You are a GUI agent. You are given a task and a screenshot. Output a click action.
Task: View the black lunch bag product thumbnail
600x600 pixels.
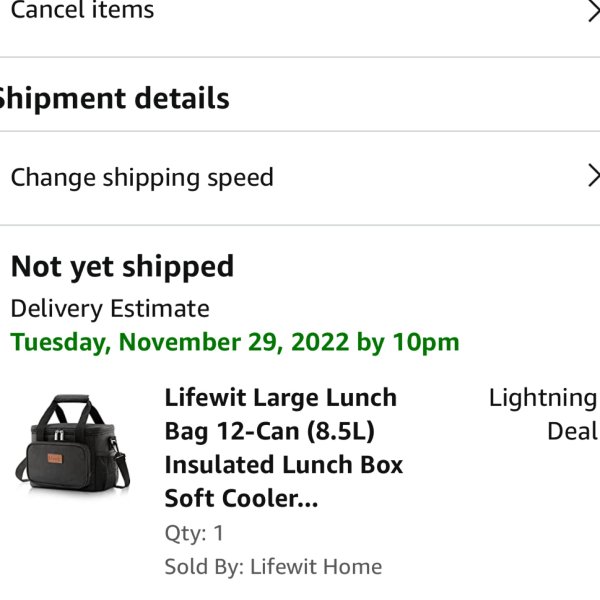pyautogui.click(x=73, y=443)
